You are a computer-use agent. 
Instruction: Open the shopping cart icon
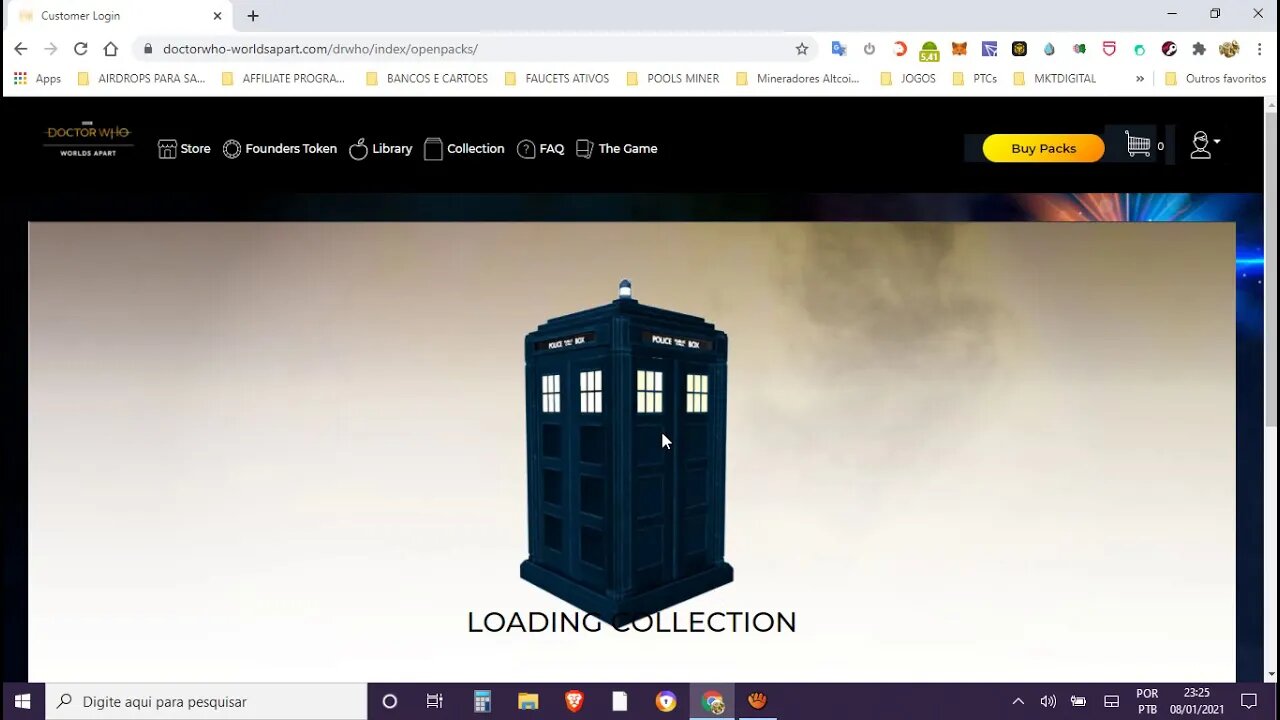tap(1138, 144)
